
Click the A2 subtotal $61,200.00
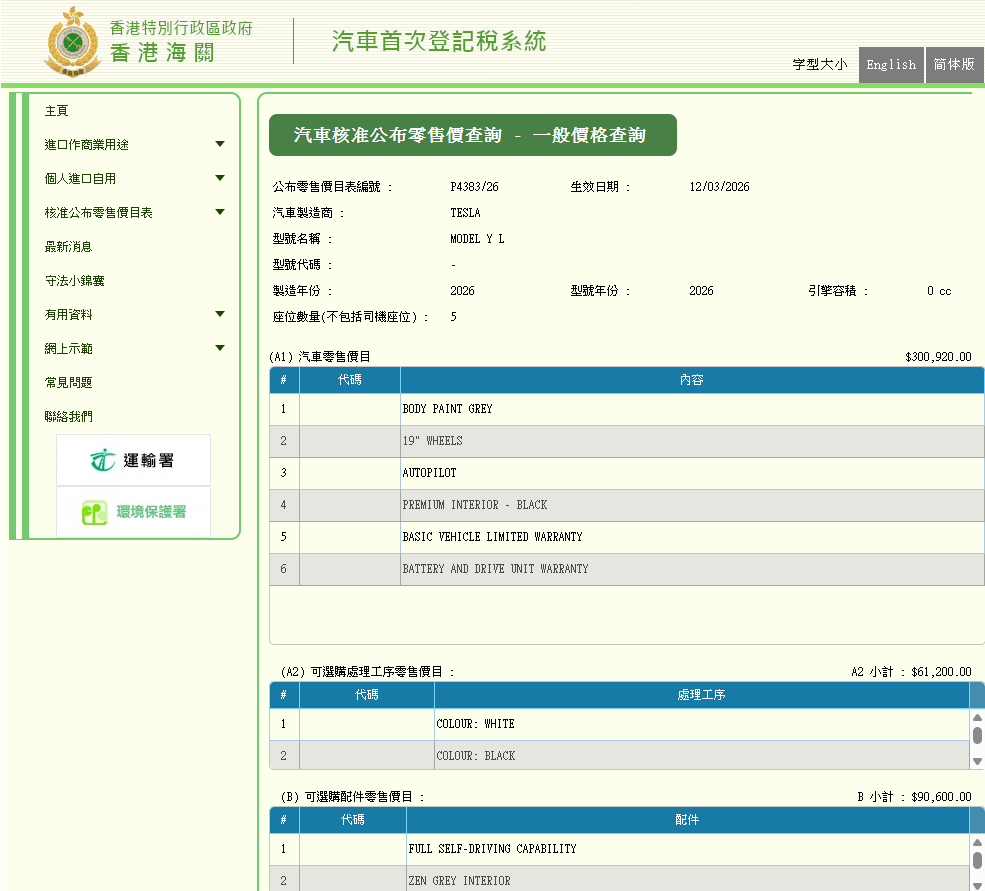coord(941,672)
